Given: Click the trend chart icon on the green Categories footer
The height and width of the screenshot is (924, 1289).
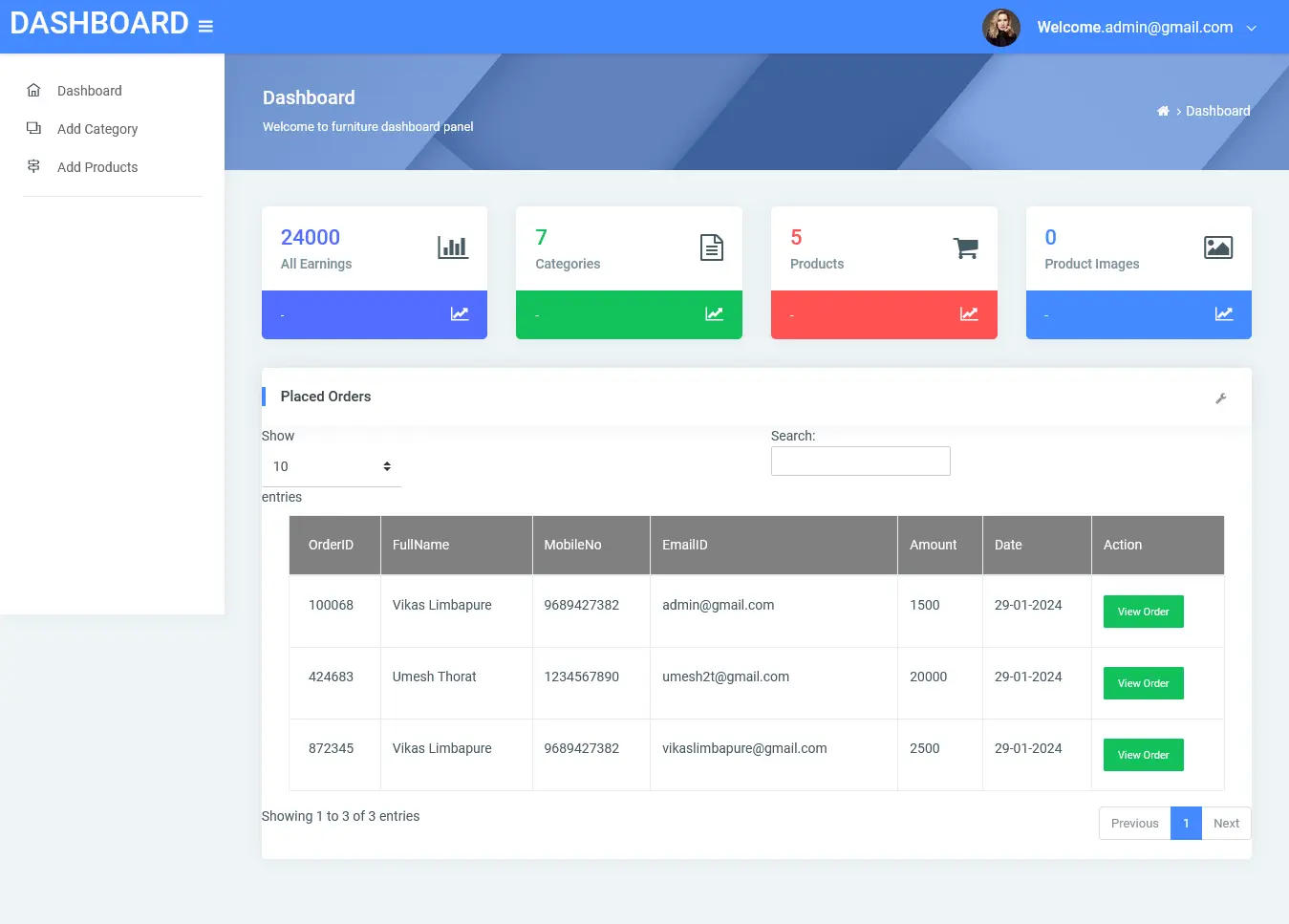Looking at the screenshot, I should click(x=714, y=314).
